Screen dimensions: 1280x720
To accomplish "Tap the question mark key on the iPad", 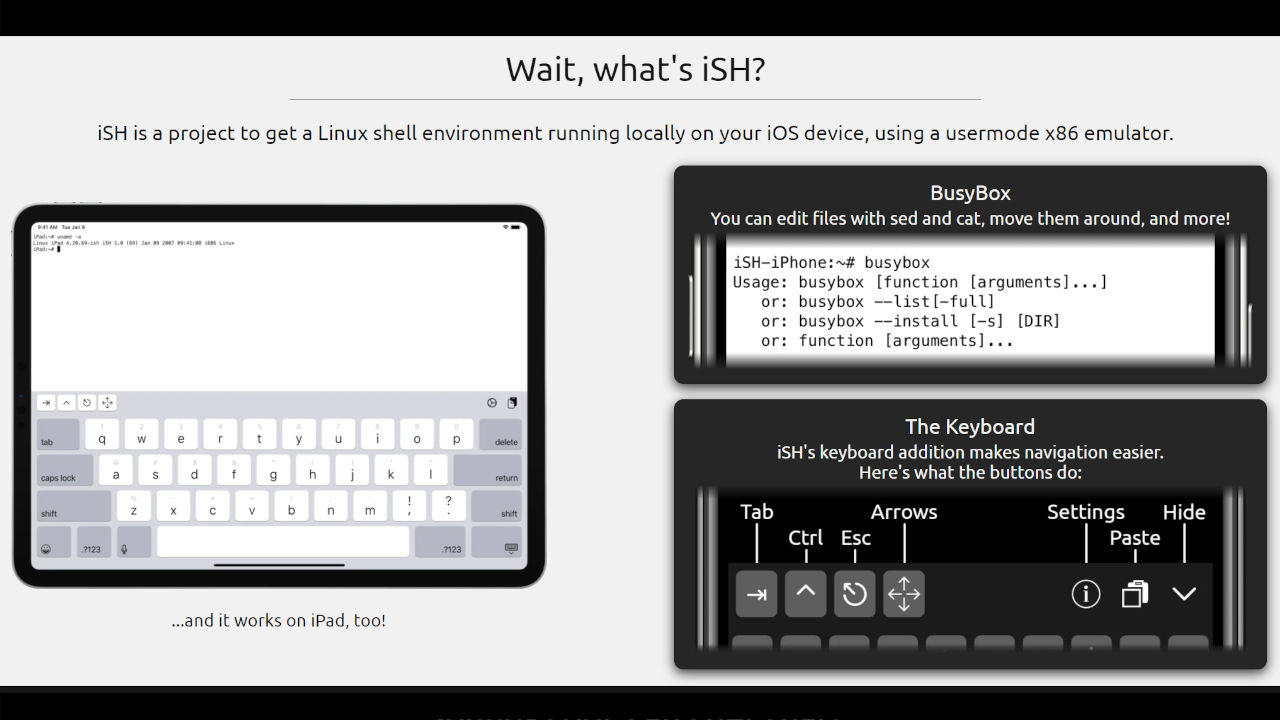I will pos(449,506).
